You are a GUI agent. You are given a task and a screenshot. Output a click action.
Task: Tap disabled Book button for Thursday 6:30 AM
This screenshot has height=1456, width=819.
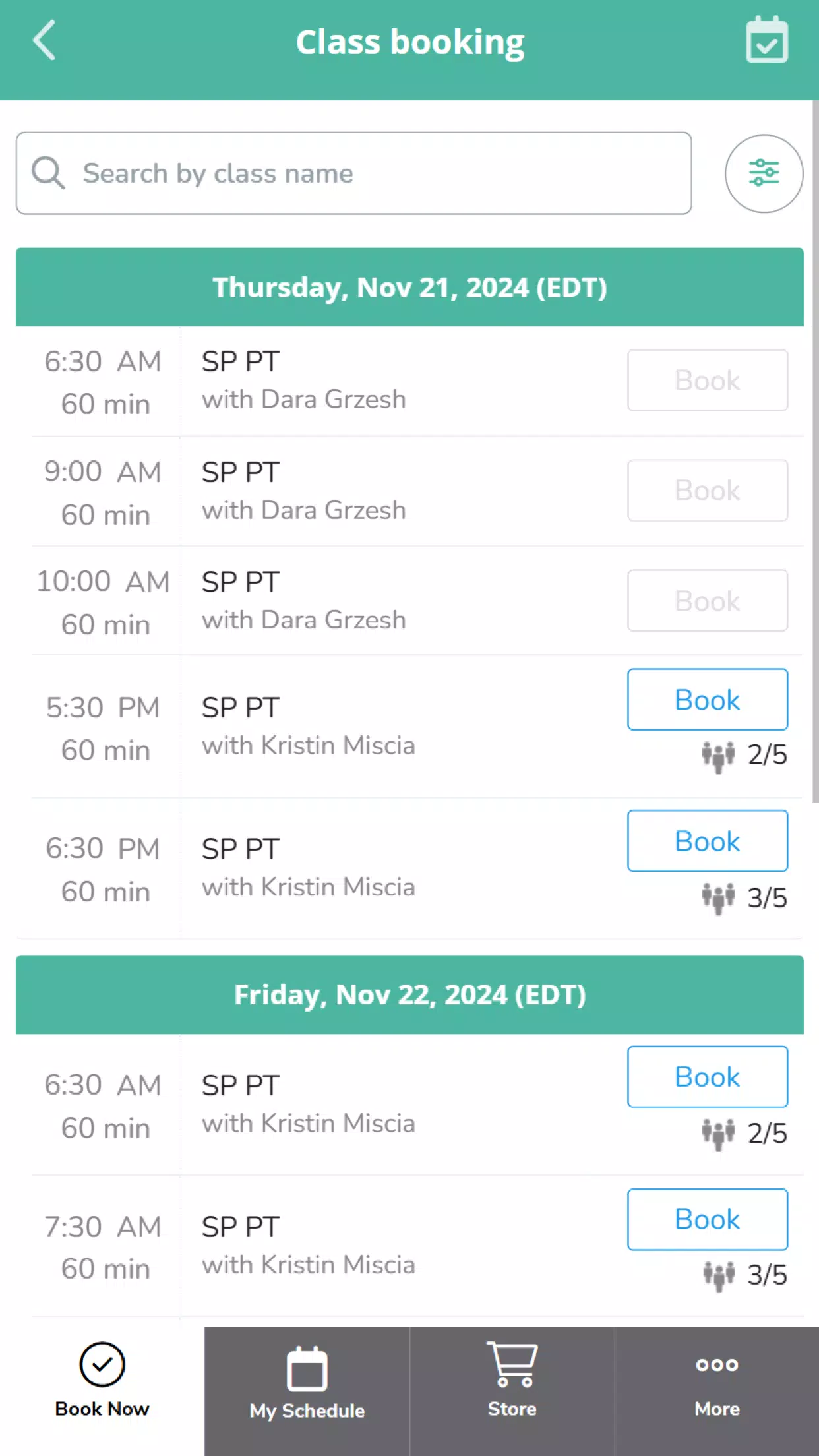(x=708, y=380)
